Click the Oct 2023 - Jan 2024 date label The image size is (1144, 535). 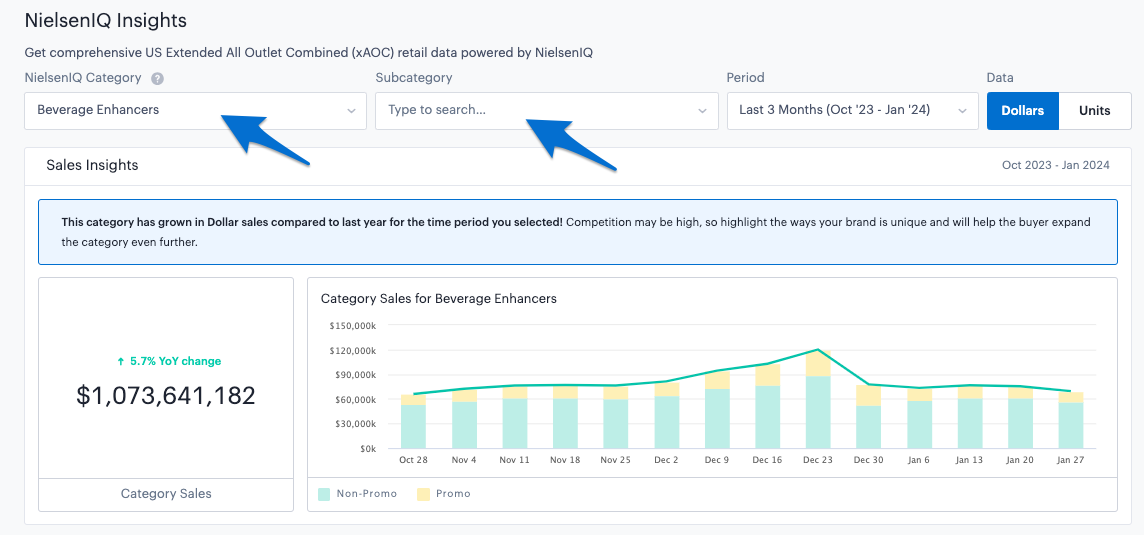pos(1056,166)
